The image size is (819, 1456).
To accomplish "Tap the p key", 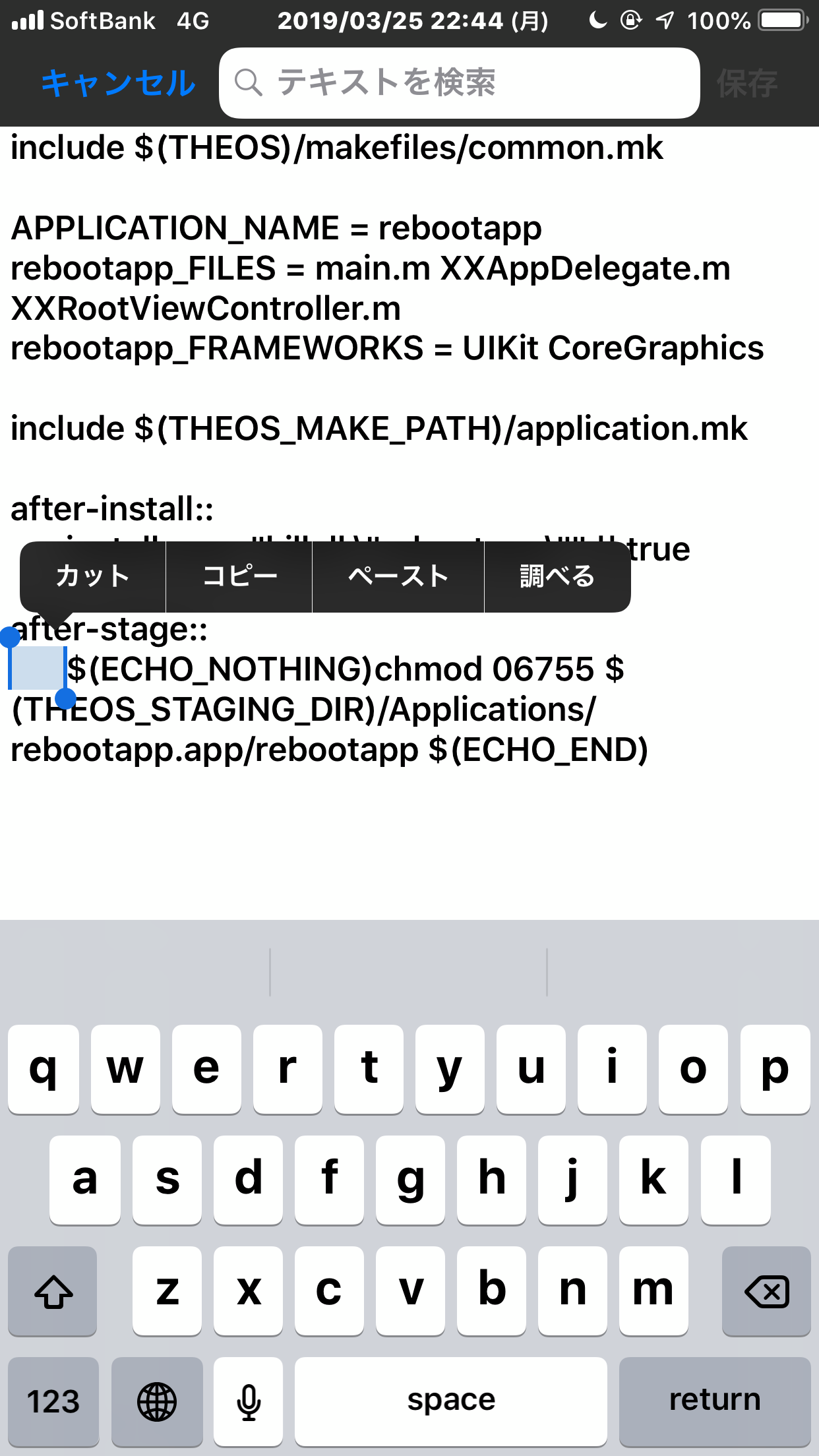I will pos(775,1070).
